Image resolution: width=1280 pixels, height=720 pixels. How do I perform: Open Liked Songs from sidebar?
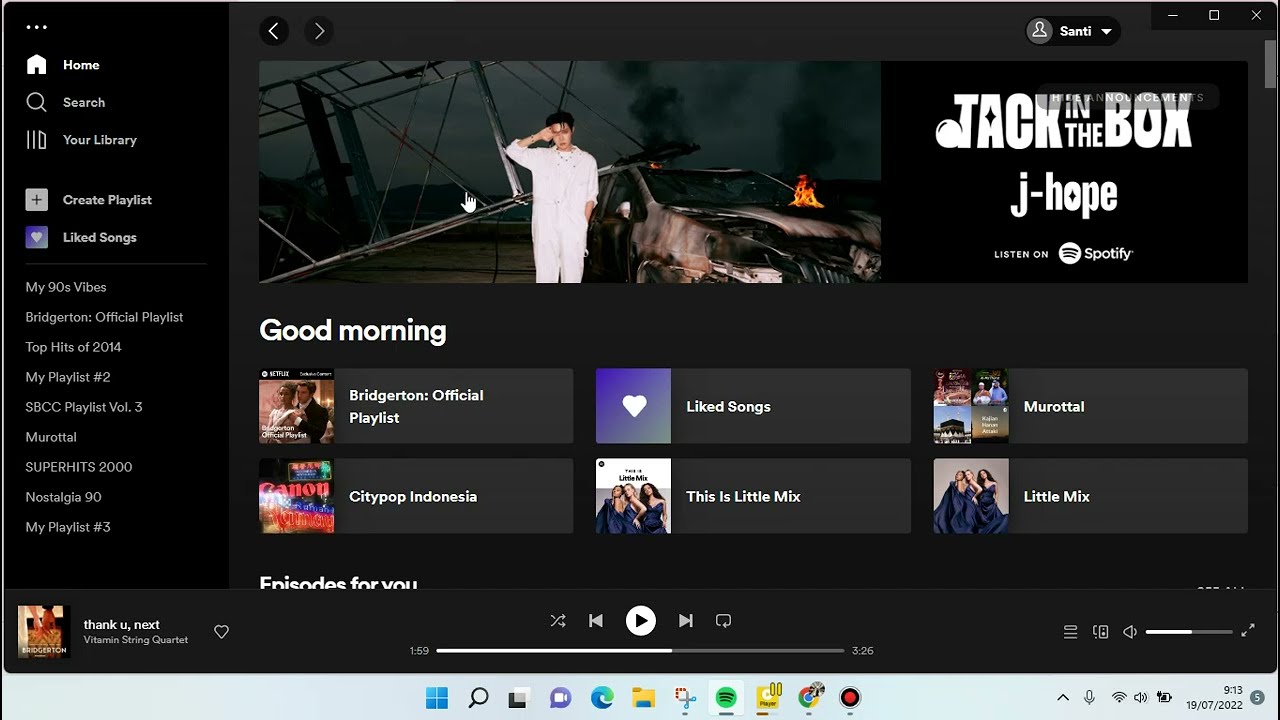pos(81,237)
